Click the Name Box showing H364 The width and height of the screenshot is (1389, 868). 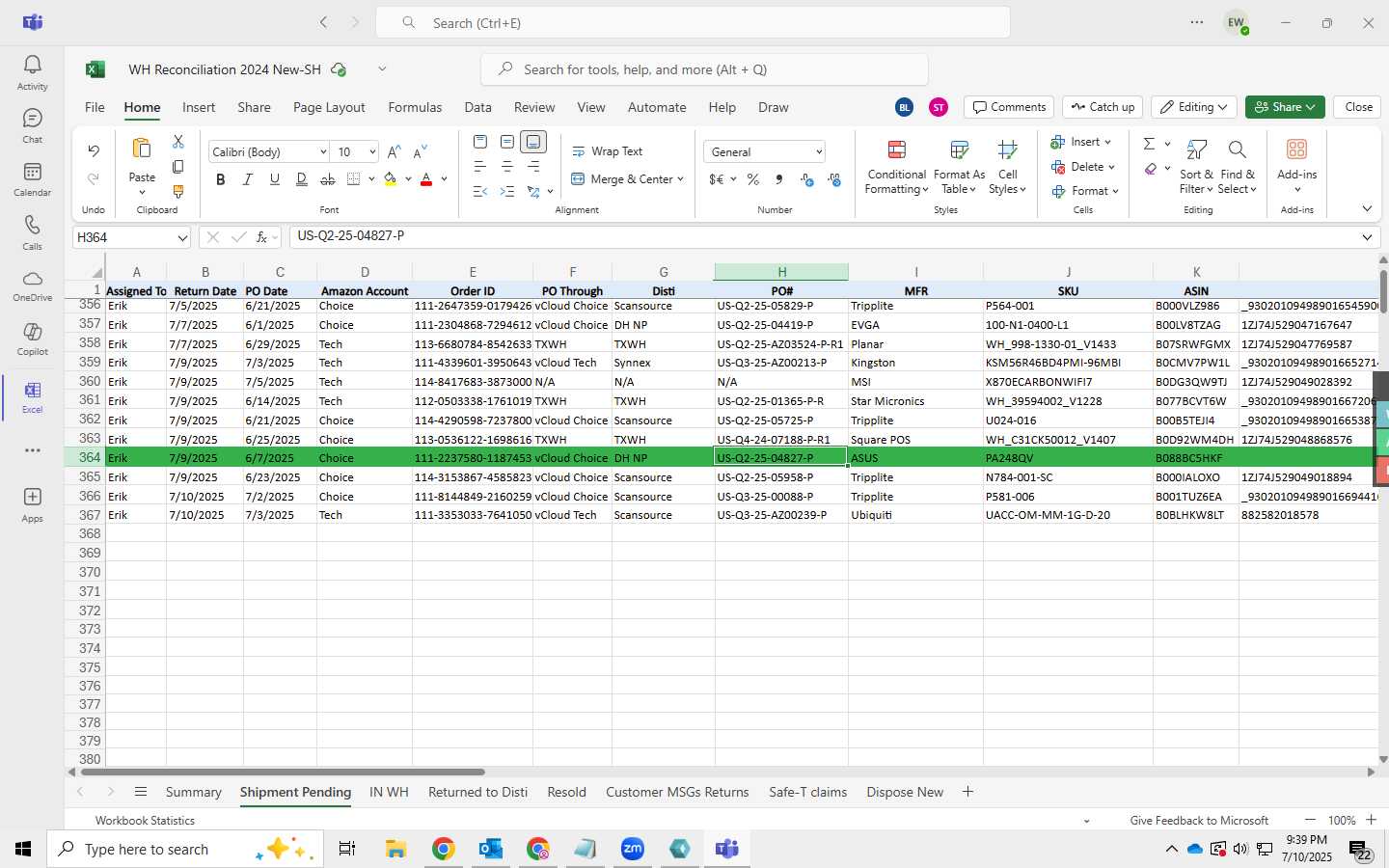point(132,237)
